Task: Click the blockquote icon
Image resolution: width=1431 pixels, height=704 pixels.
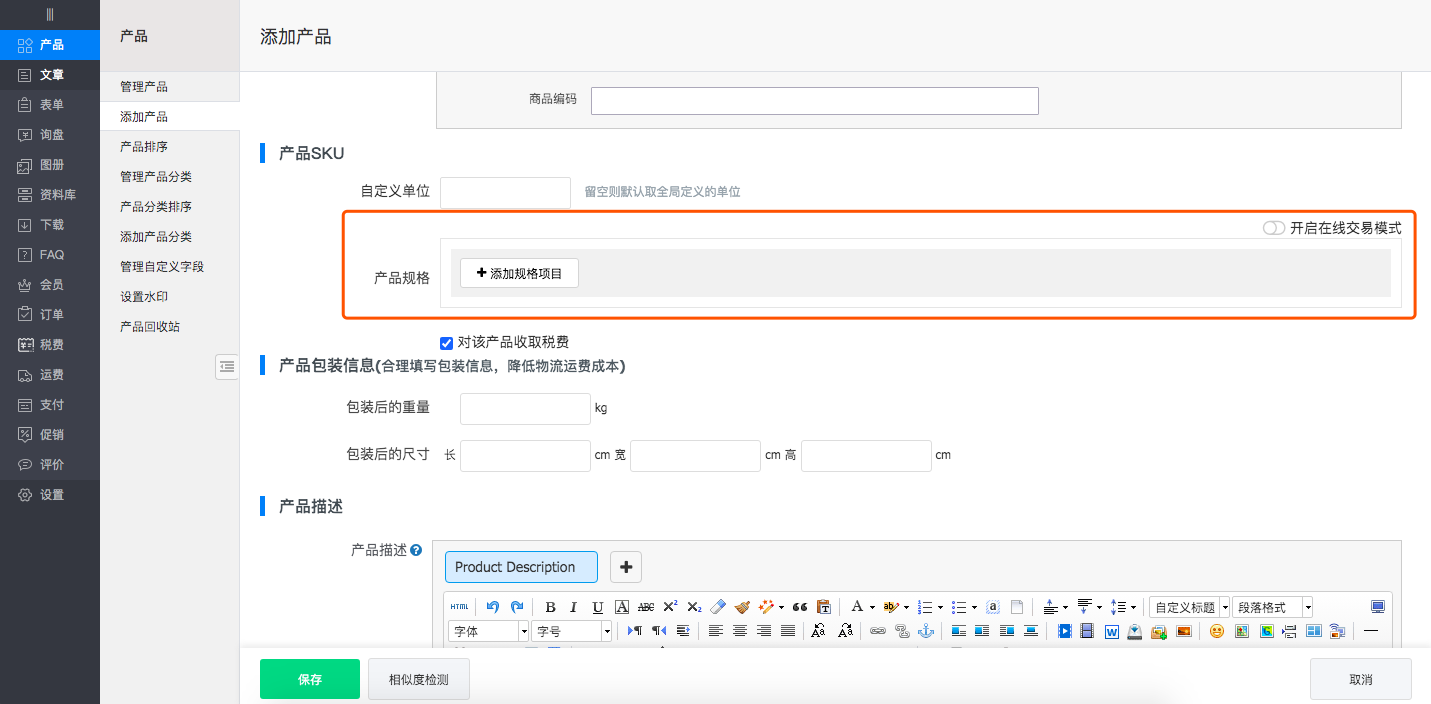Action: (799, 607)
